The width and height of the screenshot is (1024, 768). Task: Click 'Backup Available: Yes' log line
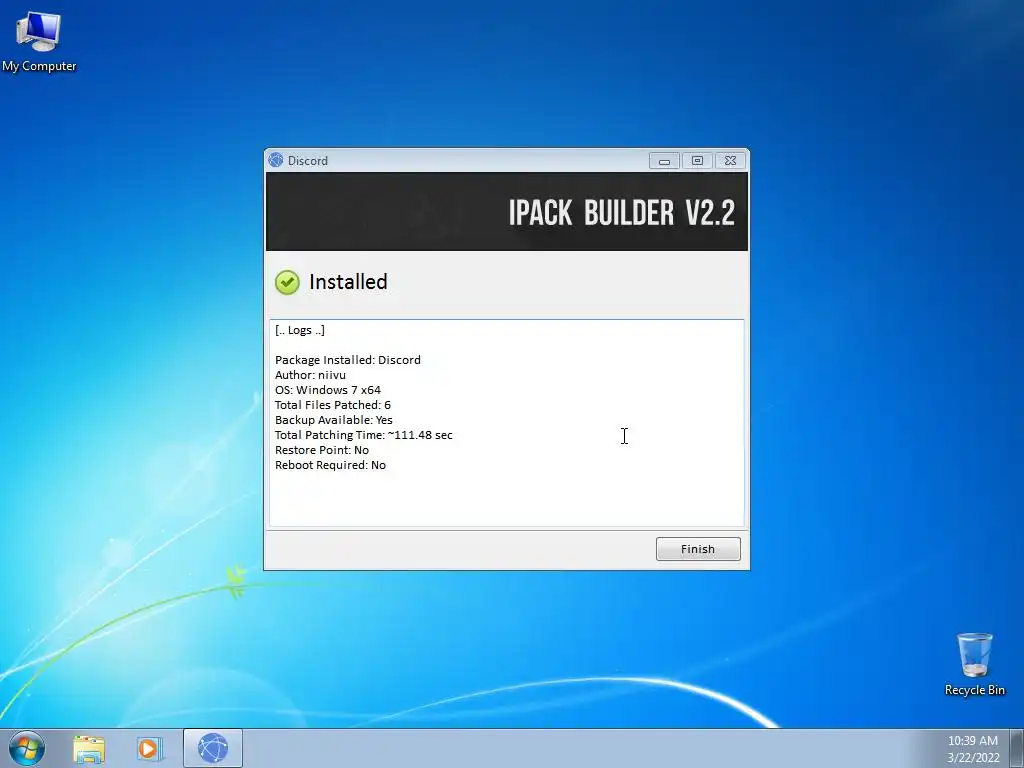click(334, 420)
